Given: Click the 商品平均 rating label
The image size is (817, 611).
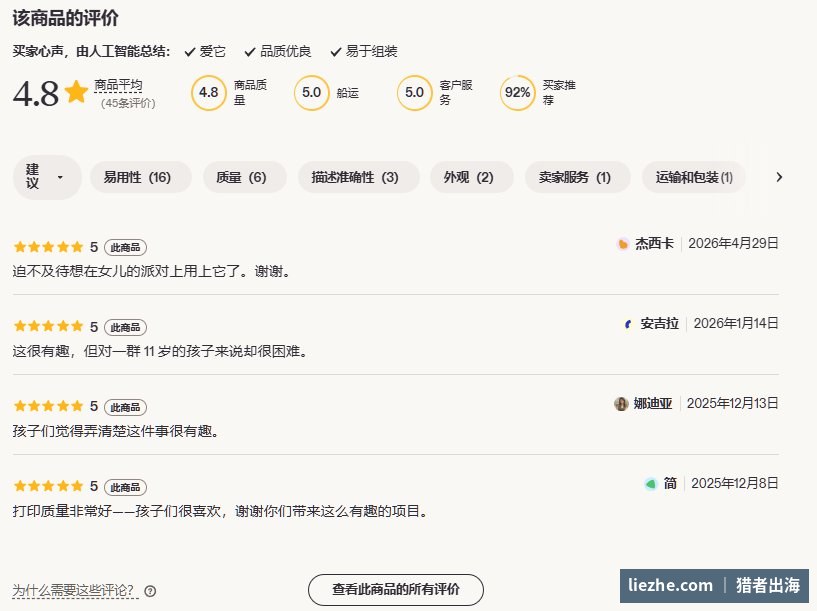Looking at the screenshot, I should pos(118,85).
